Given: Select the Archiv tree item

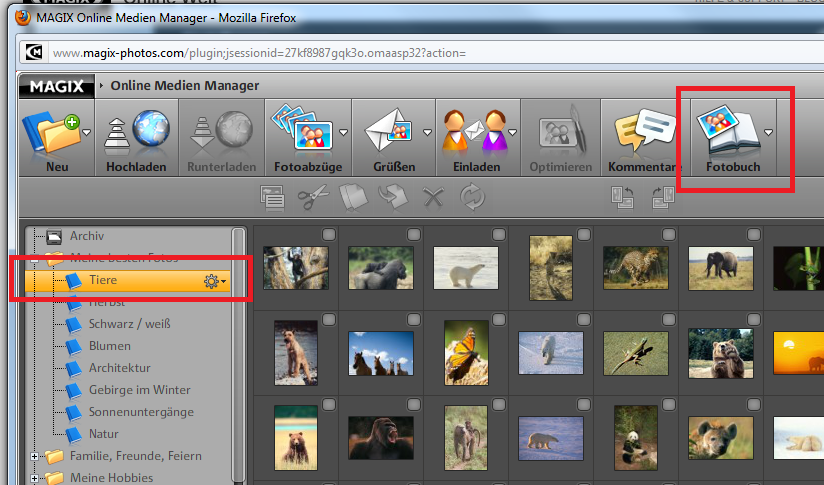Looking at the screenshot, I should [x=87, y=236].
